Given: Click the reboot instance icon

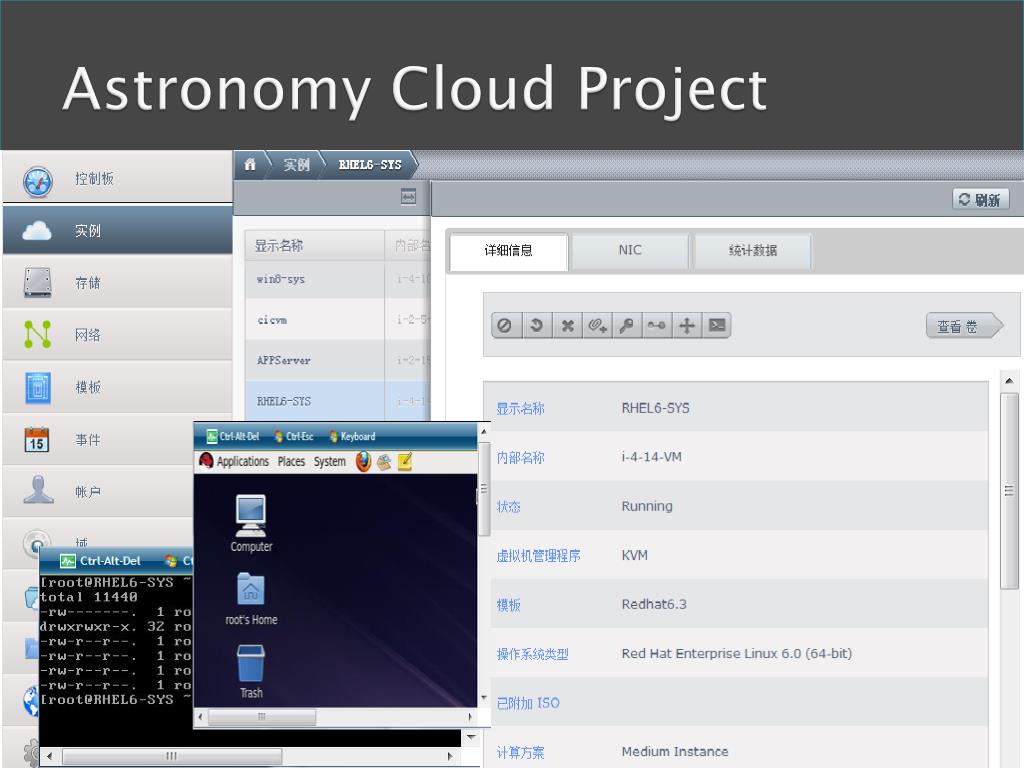Looking at the screenshot, I should click(536, 325).
